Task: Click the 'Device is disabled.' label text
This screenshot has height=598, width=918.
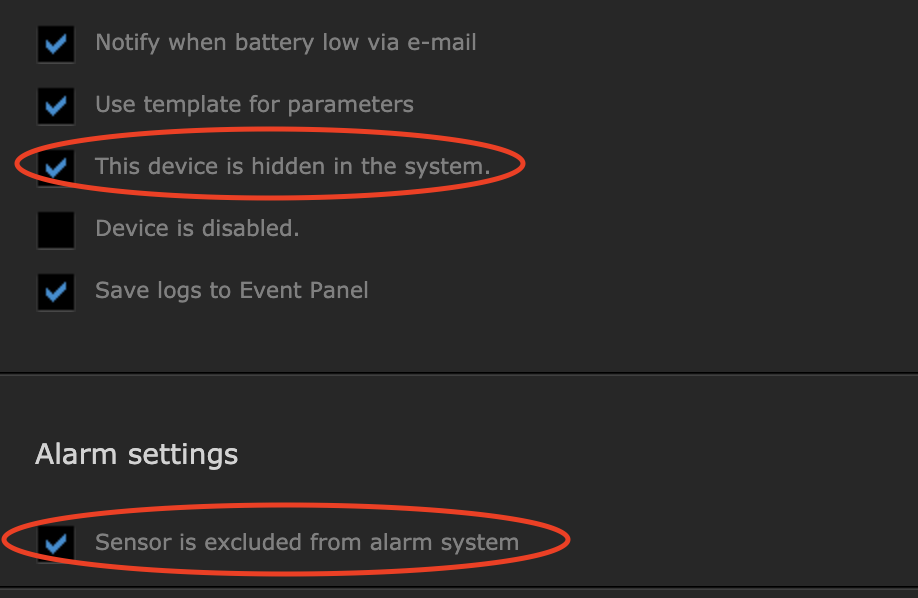Action: [197, 228]
